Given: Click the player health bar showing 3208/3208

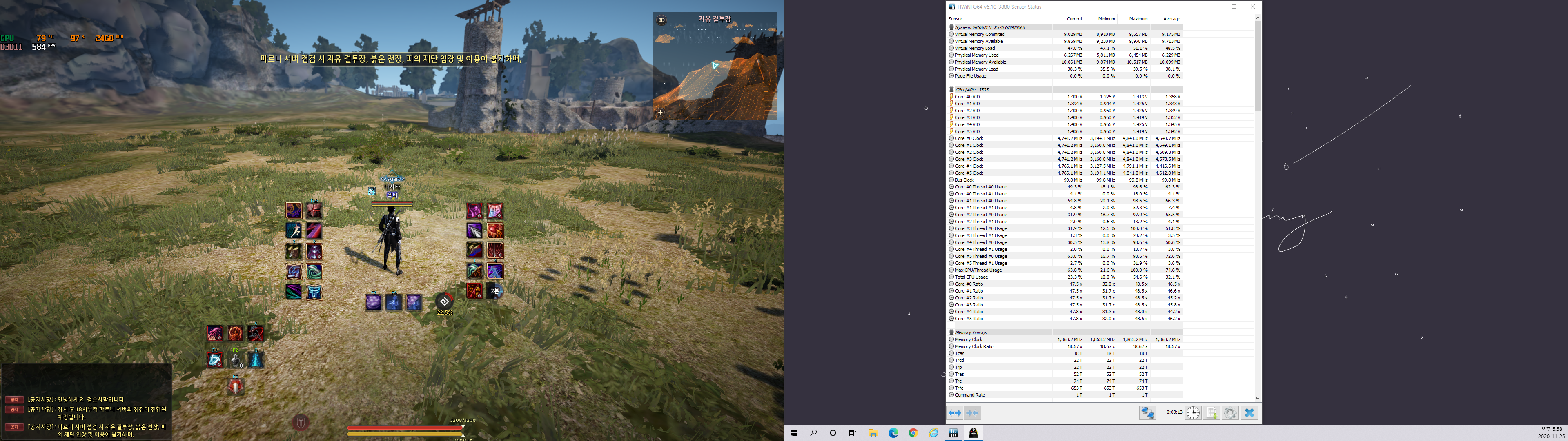Looking at the screenshot, I should point(405,427).
